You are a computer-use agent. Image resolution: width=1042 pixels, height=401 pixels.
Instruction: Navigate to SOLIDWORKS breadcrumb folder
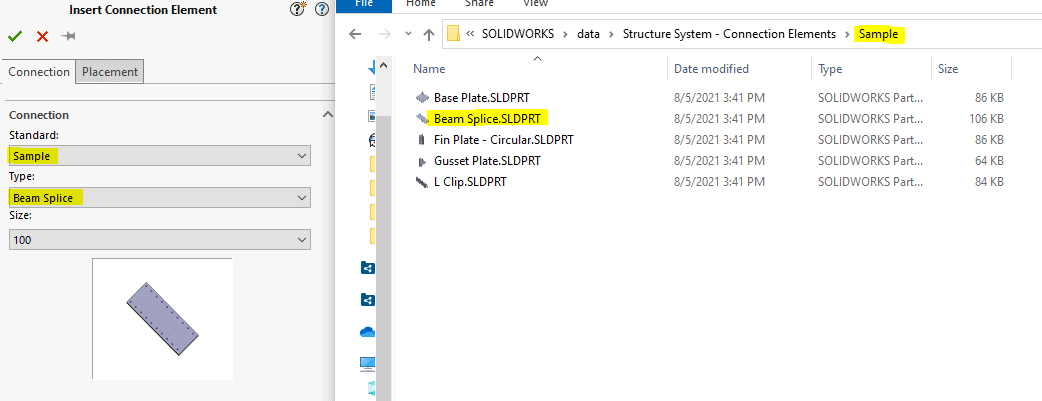click(518, 34)
